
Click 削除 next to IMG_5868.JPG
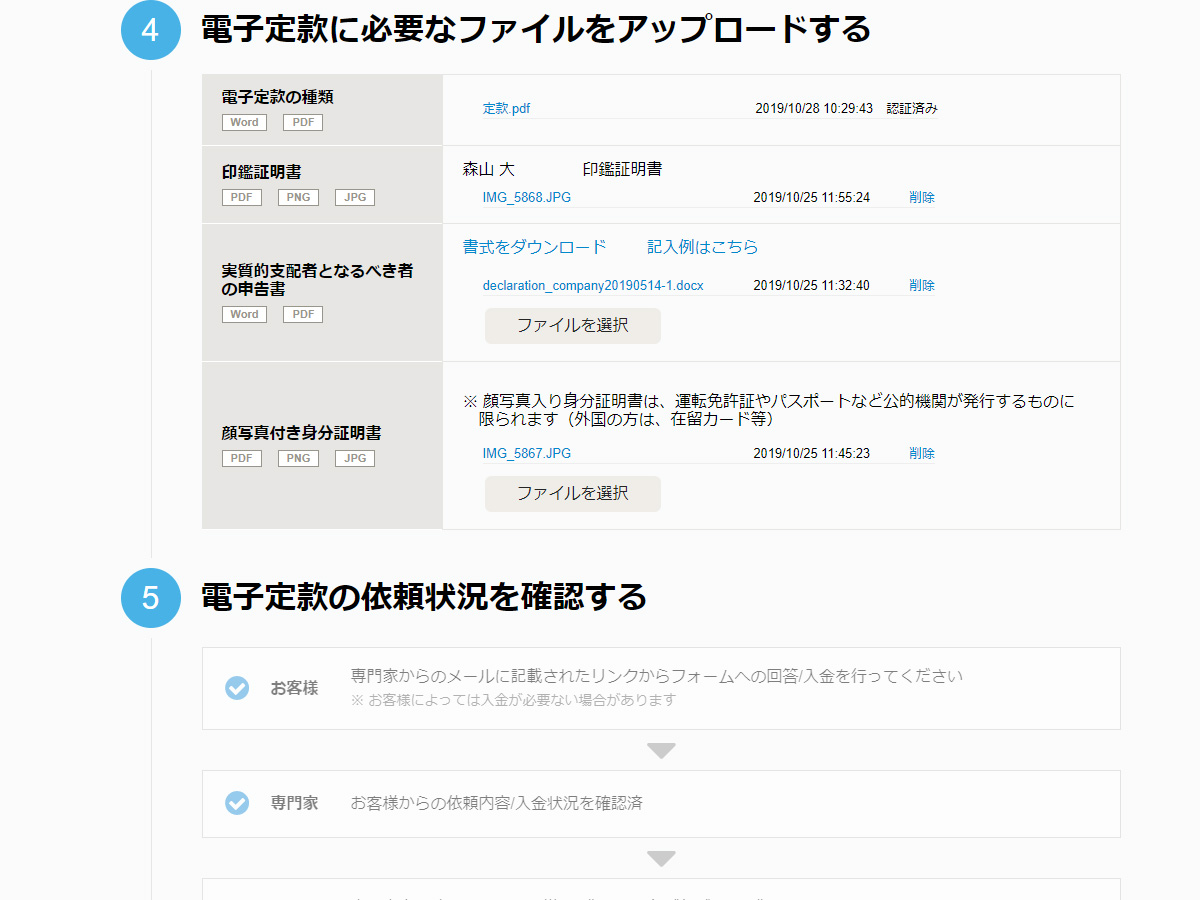pos(922,197)
